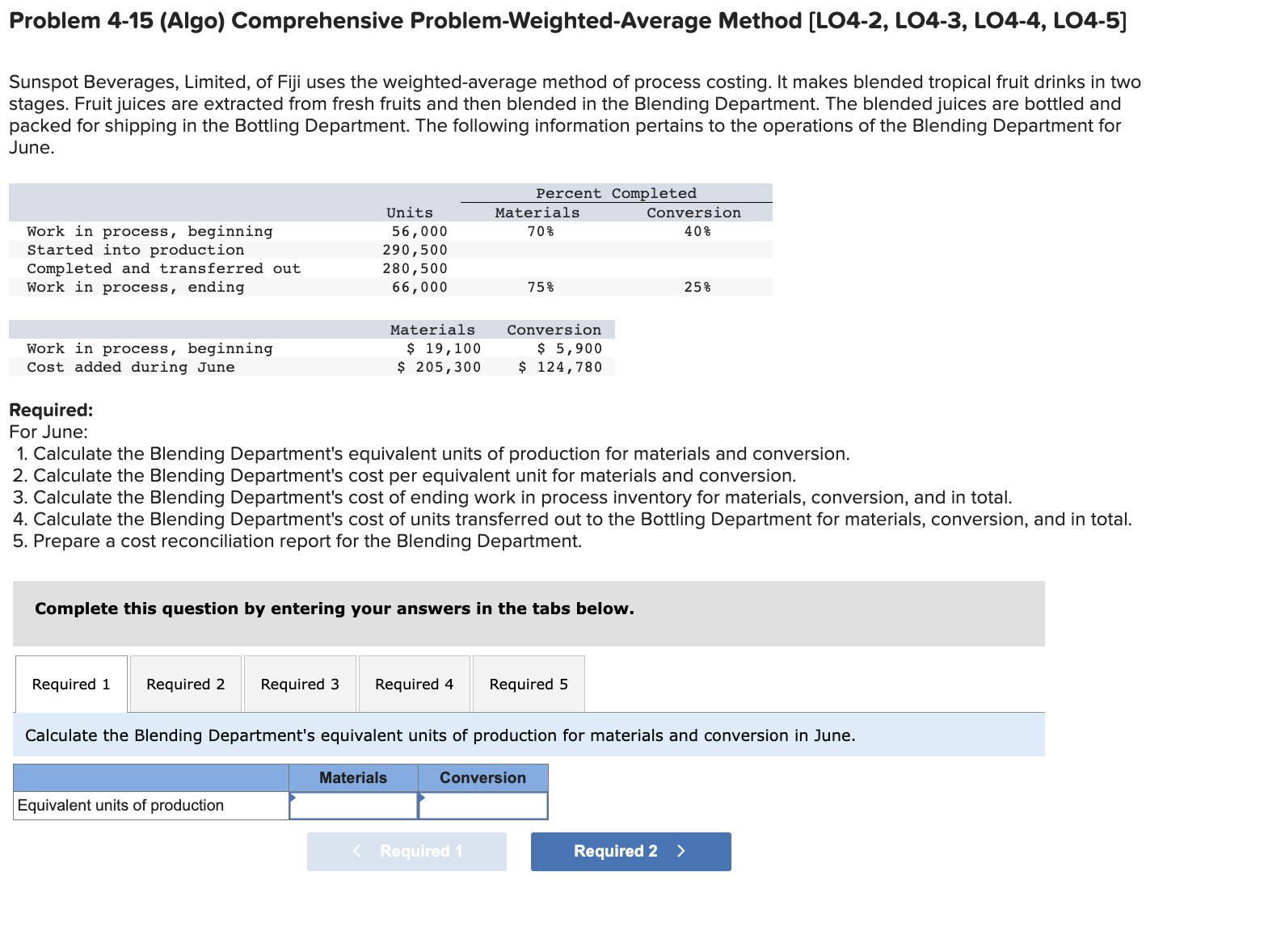1264x952 pixels.
Task: Open the Required 2 tab
Action: pyautogui.click(x=185, y=684)
